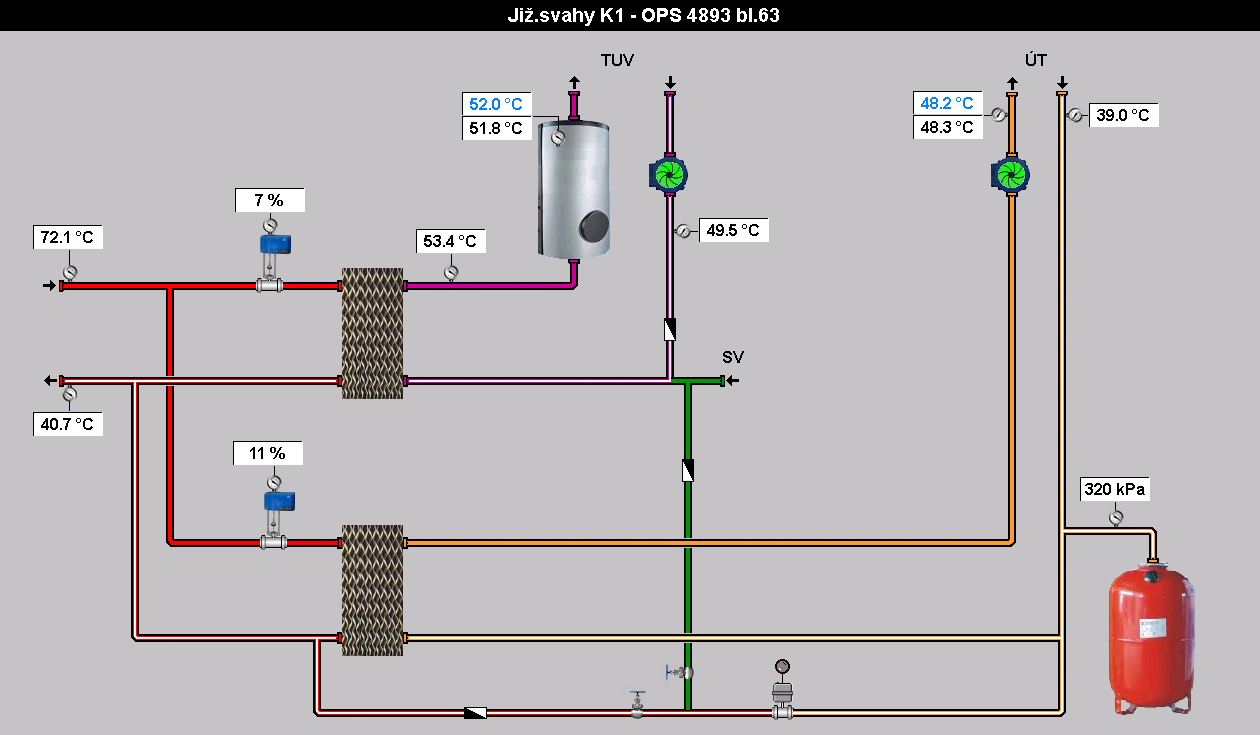
Task: Click the ÚT circulation pump icon
Action: point(1011,175)
